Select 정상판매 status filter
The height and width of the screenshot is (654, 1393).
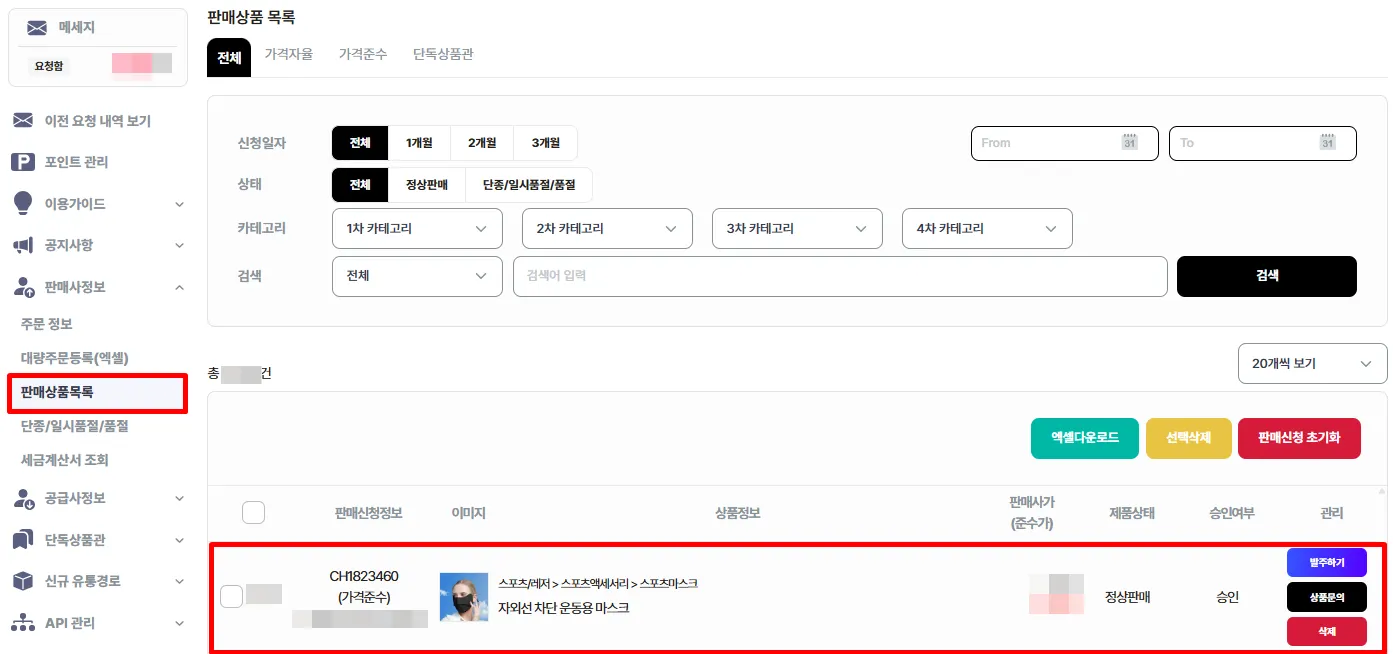point(427,185)
